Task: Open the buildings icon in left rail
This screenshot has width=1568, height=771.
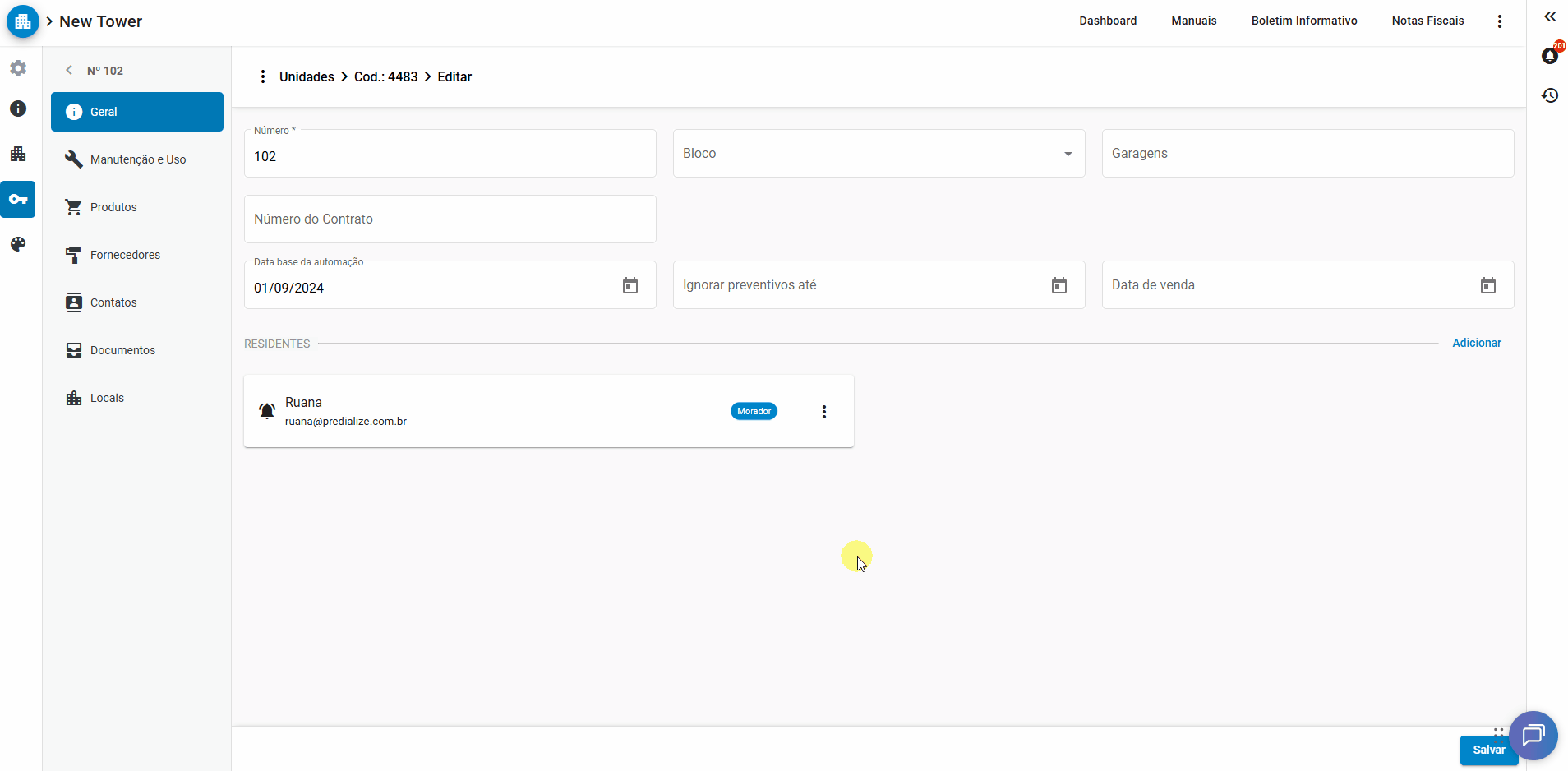Action: (x=18, y=154)
